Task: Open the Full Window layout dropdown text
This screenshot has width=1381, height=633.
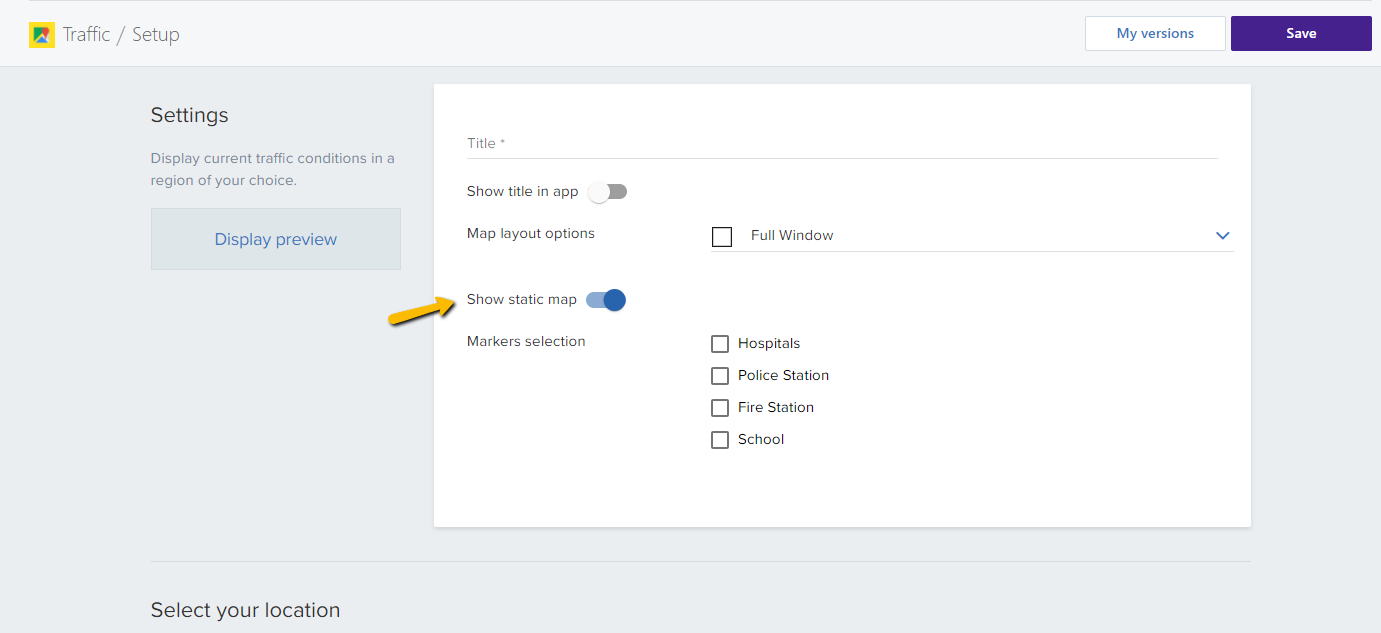Action: point(792,236)
